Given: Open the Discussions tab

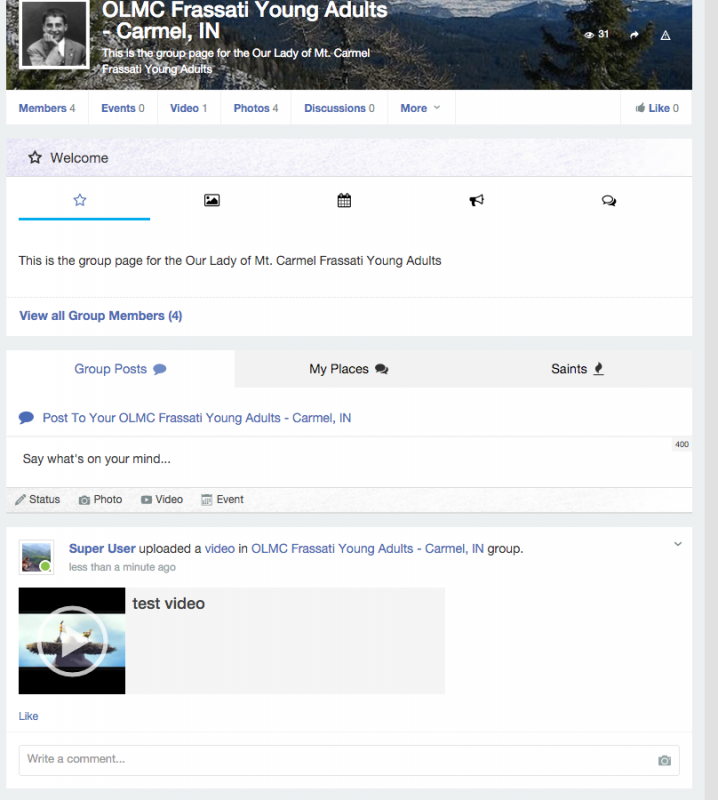Looking at the screenshot, I should pos(339,108).
